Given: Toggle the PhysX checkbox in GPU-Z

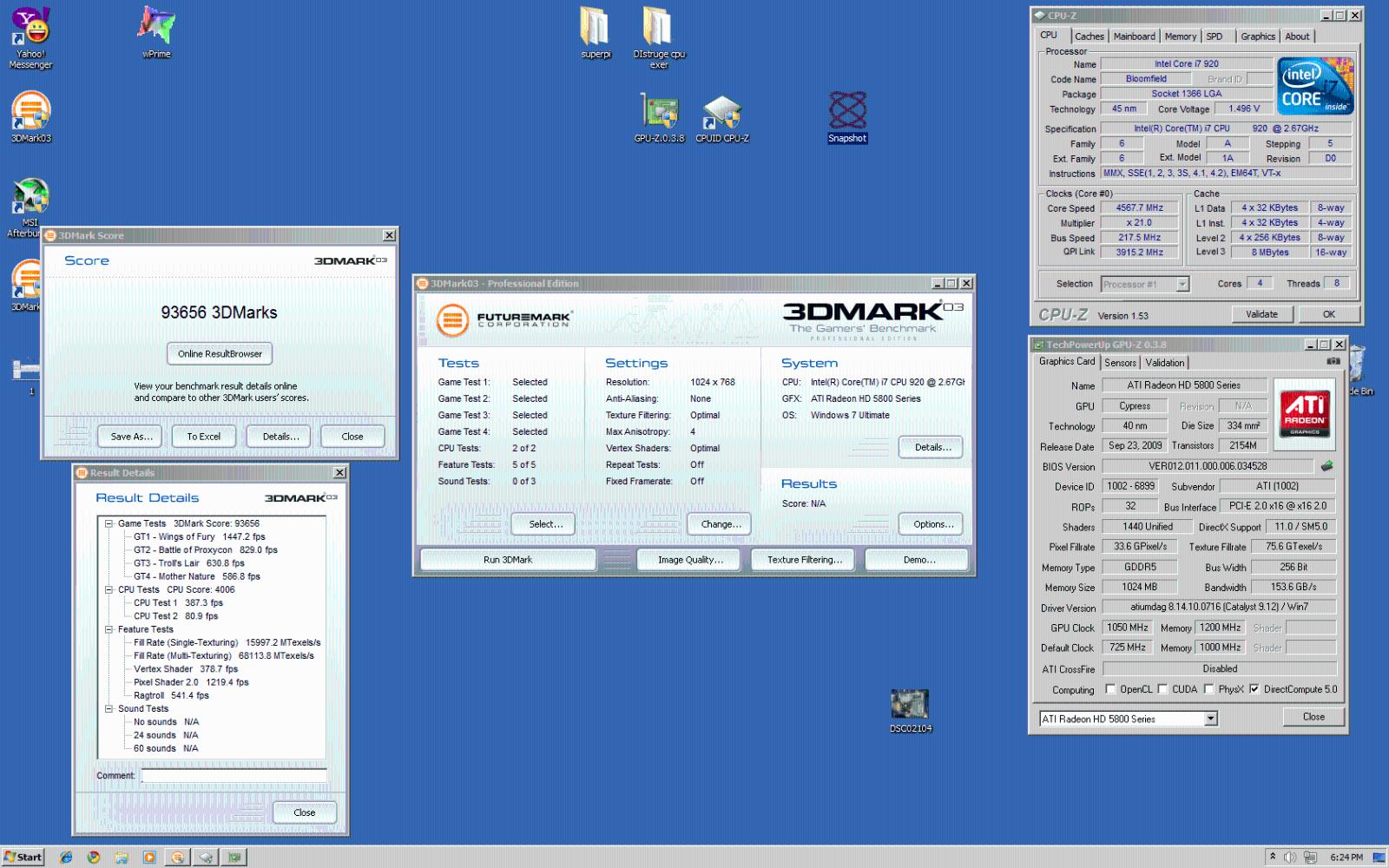Looking at the screenshot, I should (1208, 689).
